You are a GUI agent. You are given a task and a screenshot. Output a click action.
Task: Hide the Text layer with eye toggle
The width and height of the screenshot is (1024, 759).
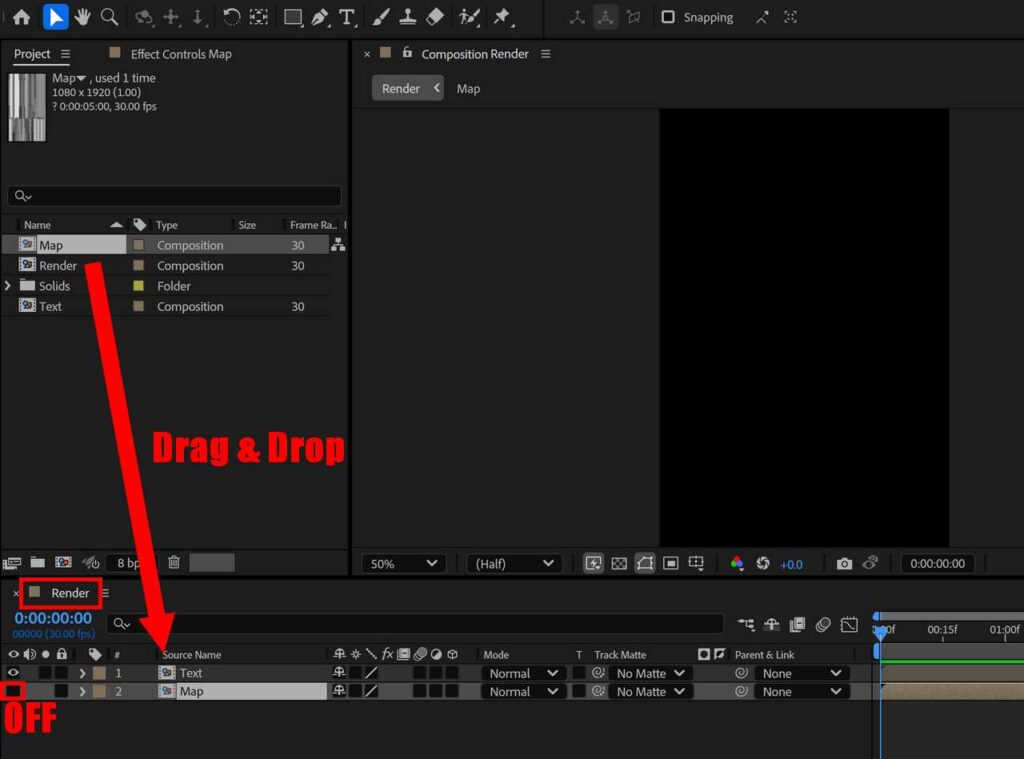coord(13,672)
